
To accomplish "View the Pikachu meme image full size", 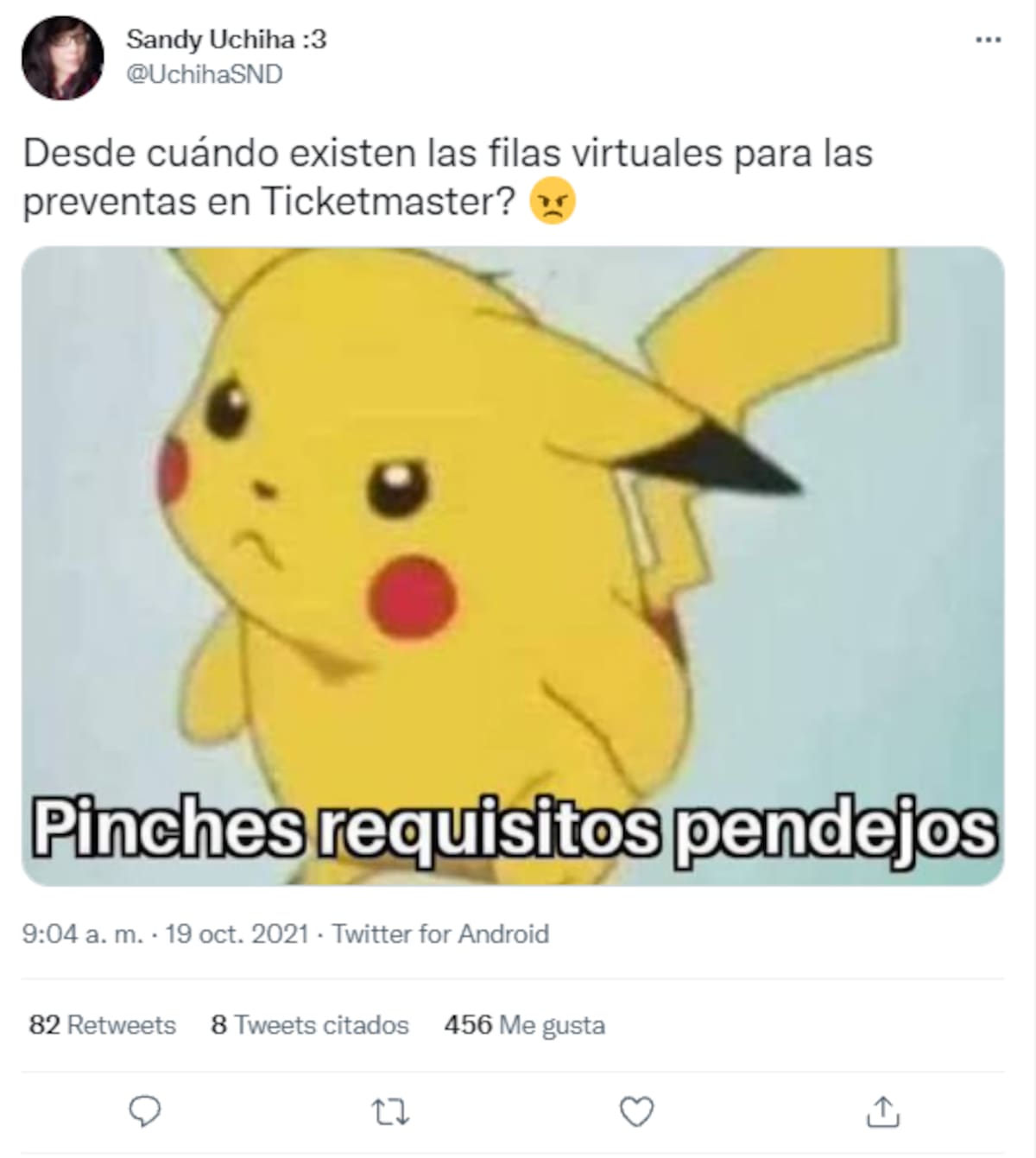I will 513,566.
